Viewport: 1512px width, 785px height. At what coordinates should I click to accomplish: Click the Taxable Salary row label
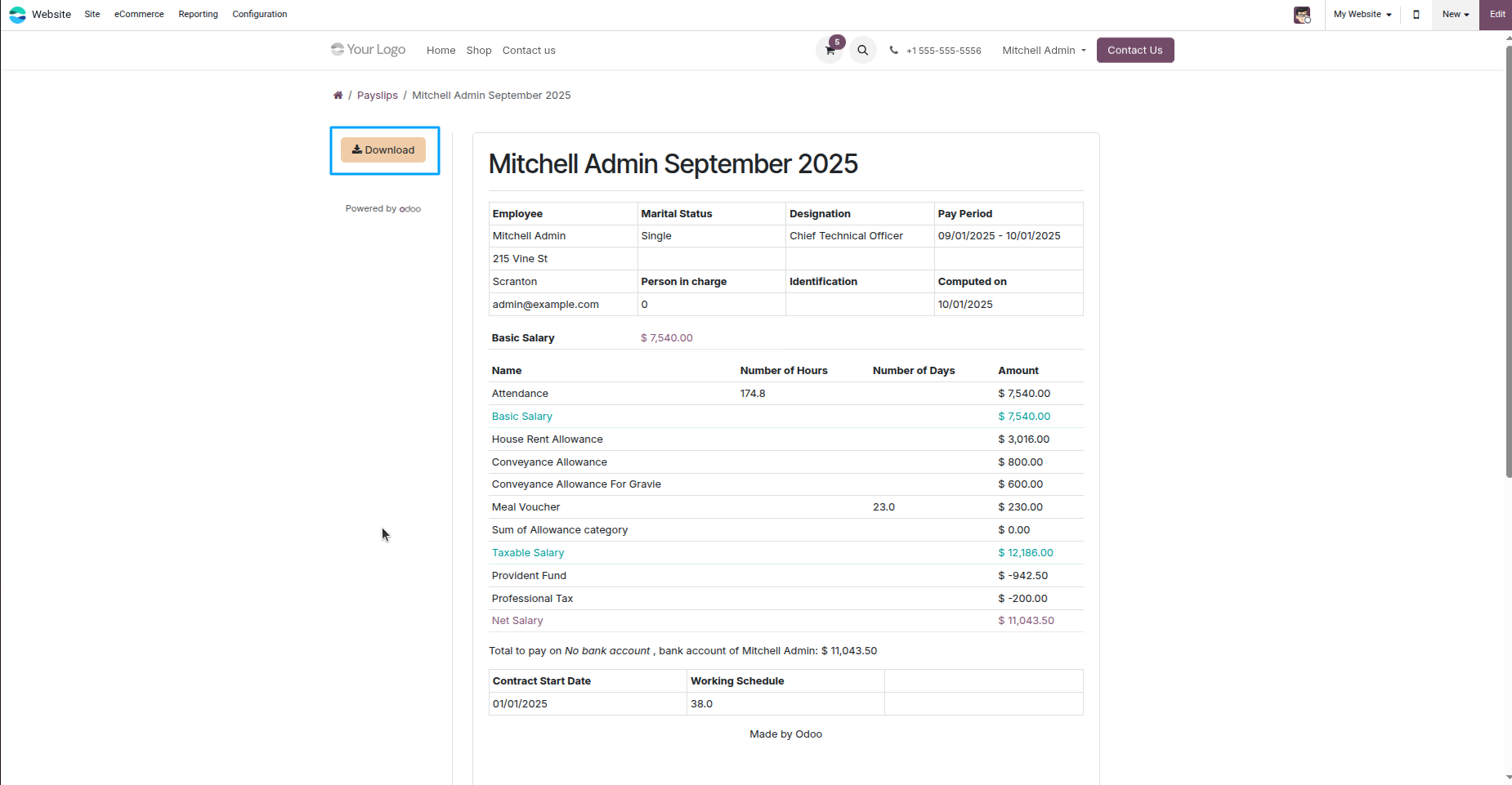[528, 553]
